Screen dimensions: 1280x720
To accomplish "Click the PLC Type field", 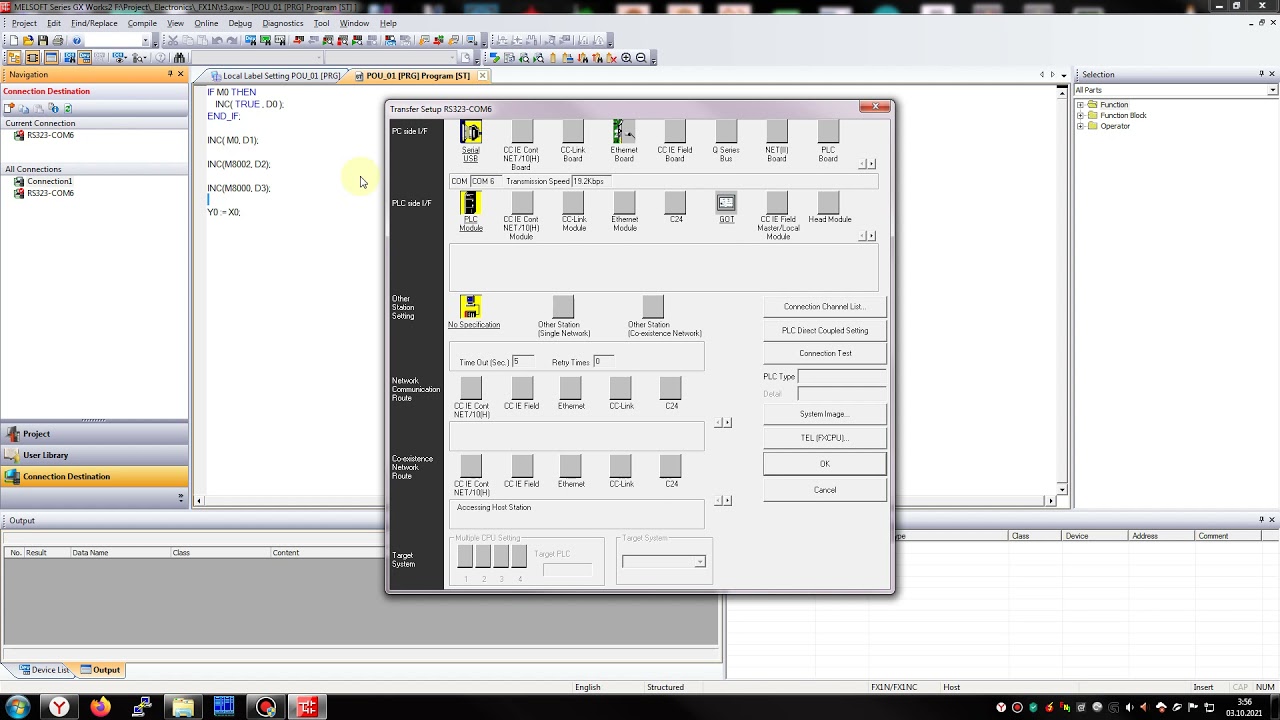I will pyautogui.click(x=842, y=377).
